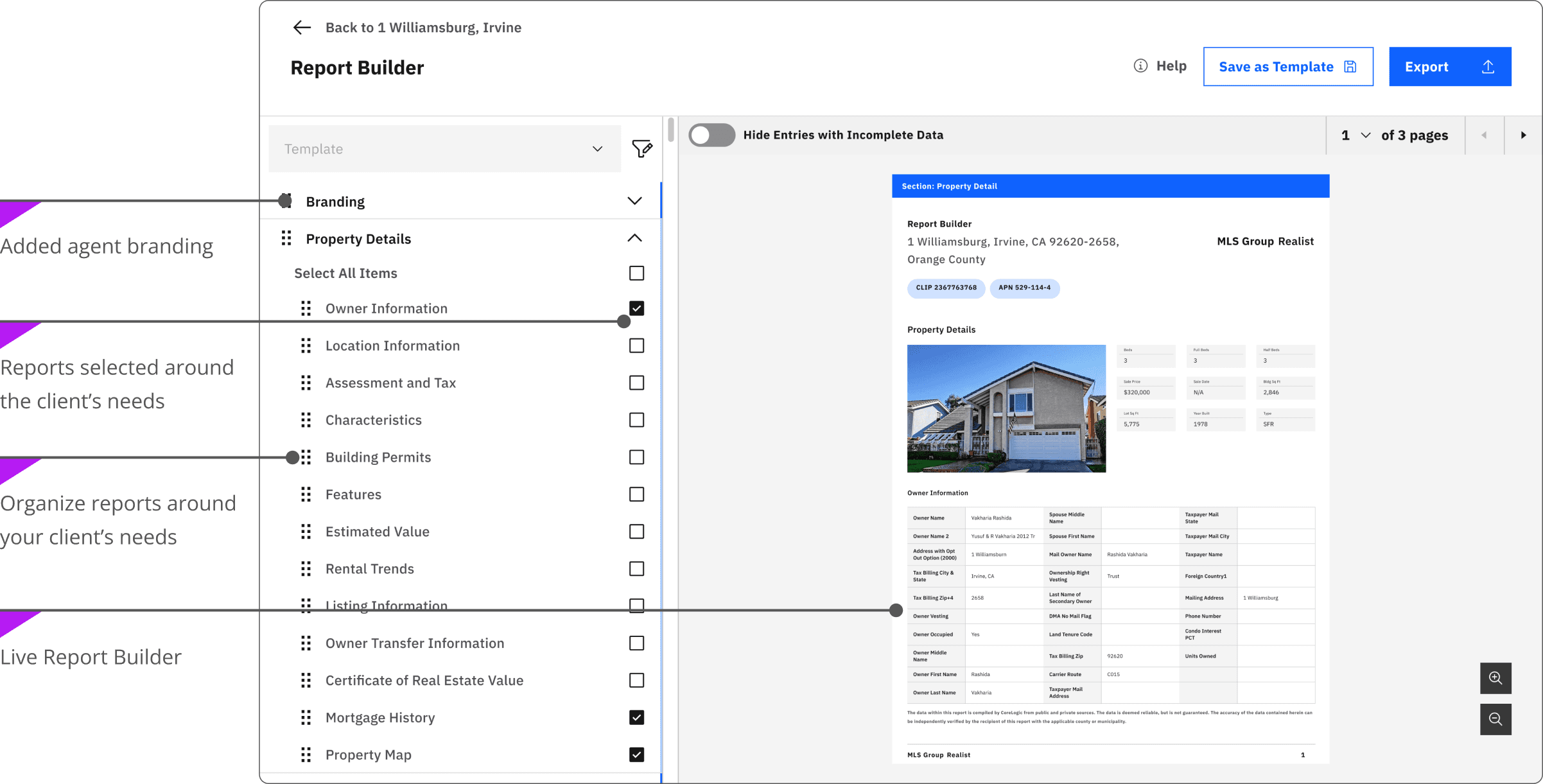Viewport: 1543px width, 784px height.
Task: Click the zoom in magnifier icon
Action: pyautogui.click(x=1495, y=678)
